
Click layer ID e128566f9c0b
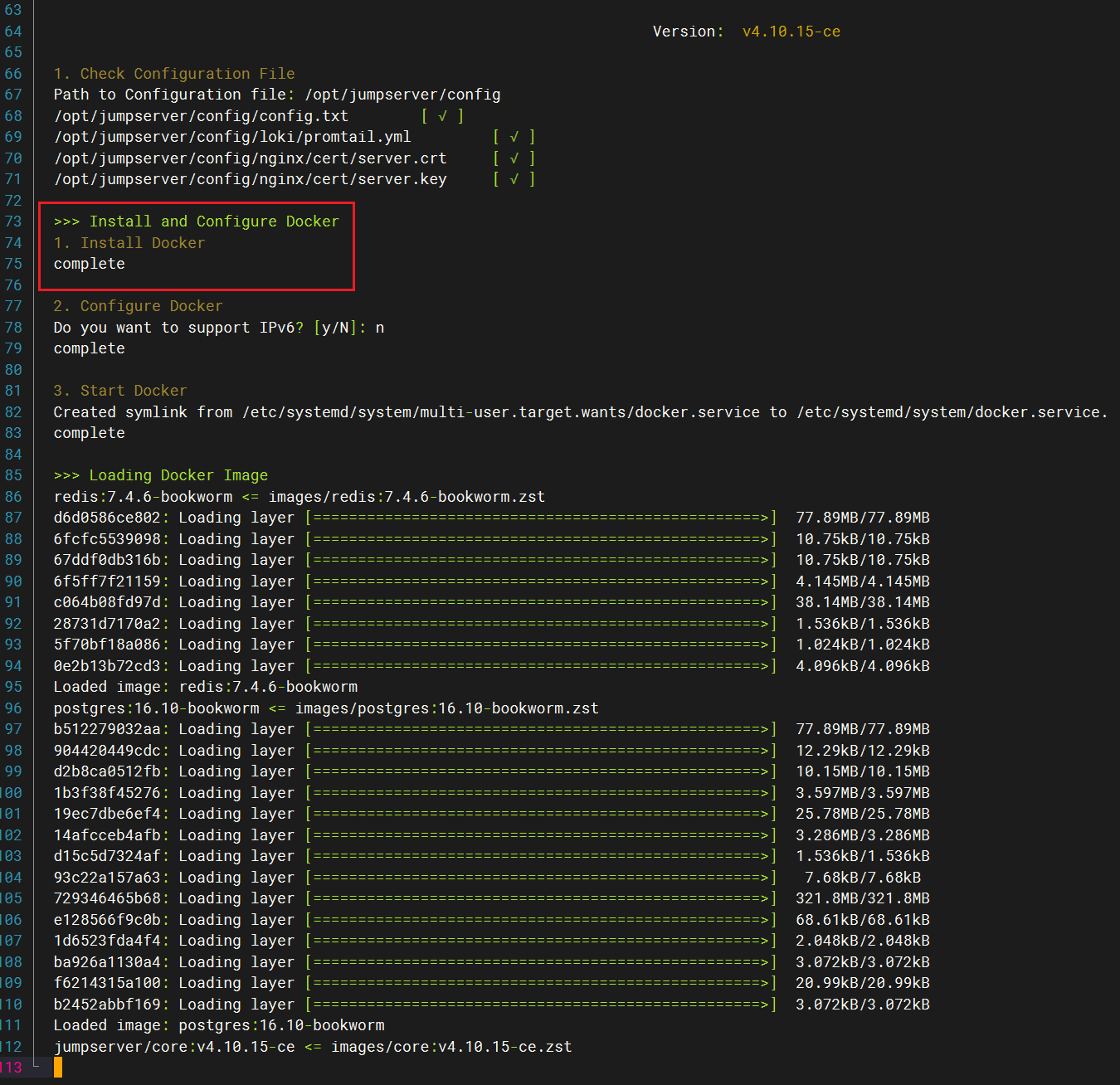(x=107, y=920)
